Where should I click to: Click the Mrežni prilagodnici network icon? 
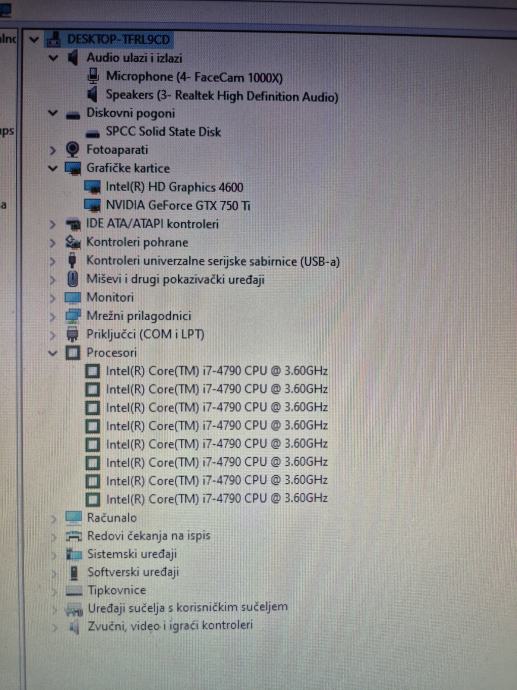pos(73,316)
